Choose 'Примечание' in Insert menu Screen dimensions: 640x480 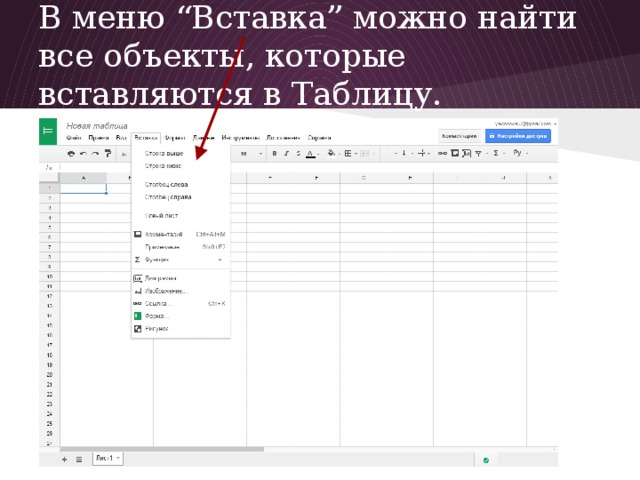[x=181, y=247]
